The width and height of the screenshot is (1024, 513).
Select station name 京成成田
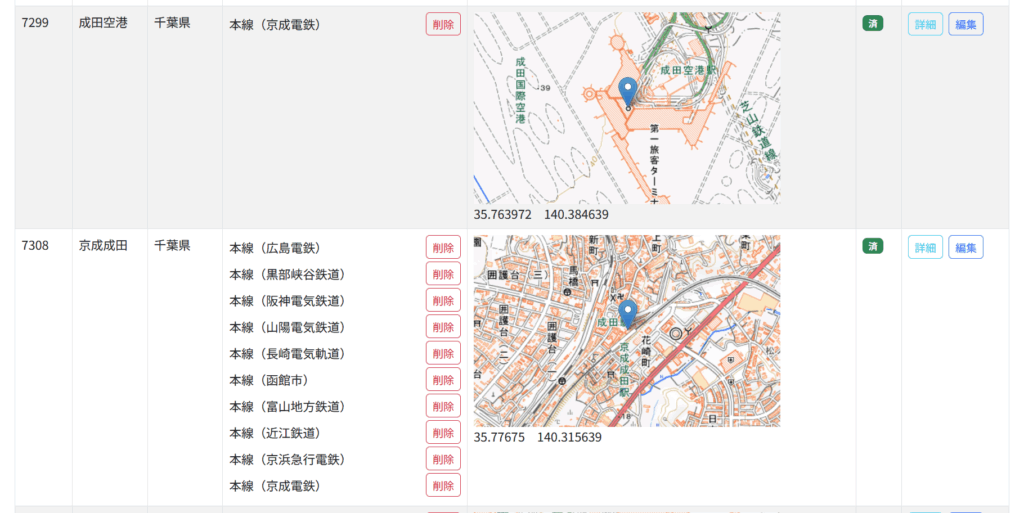click(103, 245)
